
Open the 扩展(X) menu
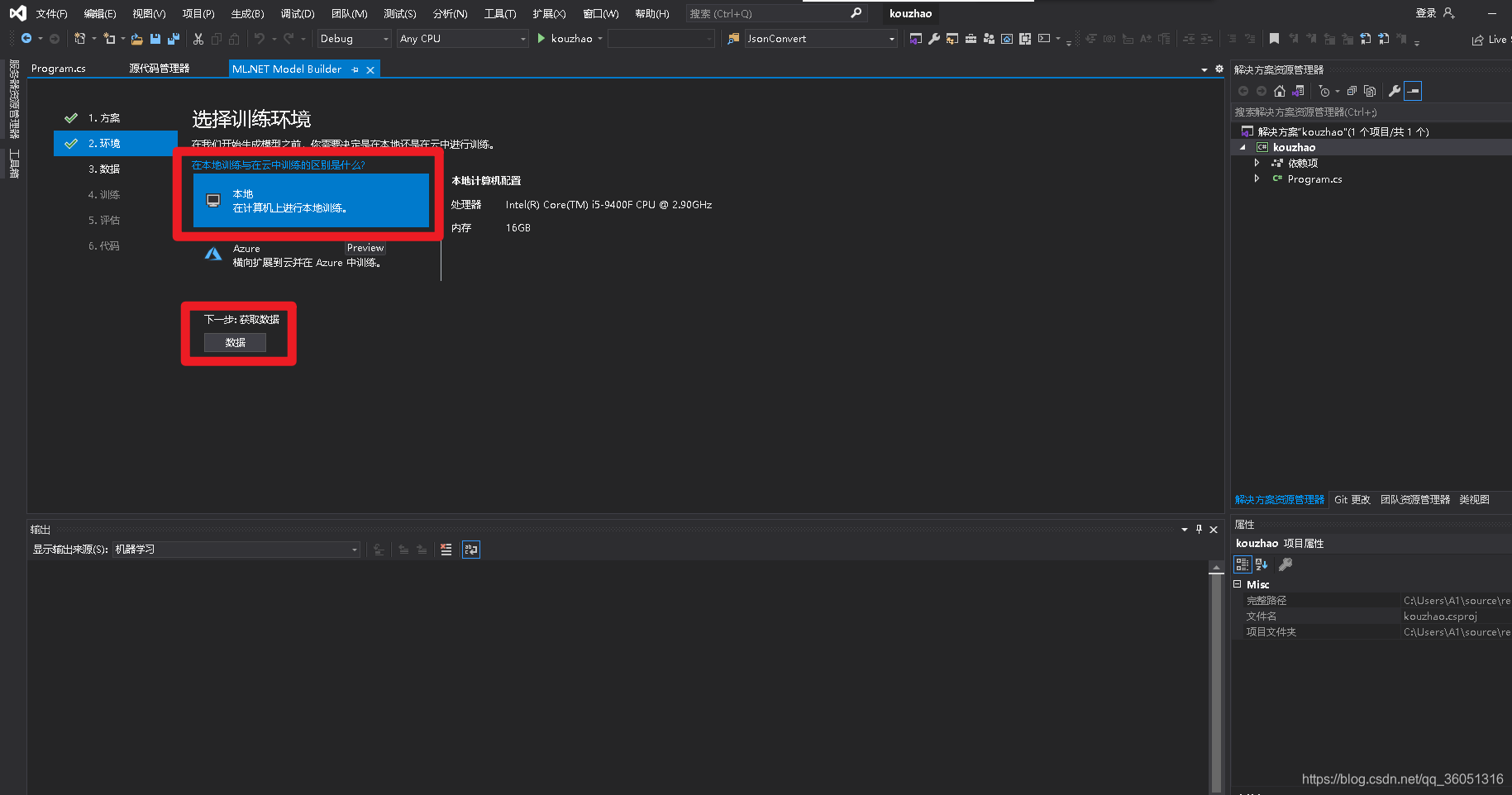(549, 14)
